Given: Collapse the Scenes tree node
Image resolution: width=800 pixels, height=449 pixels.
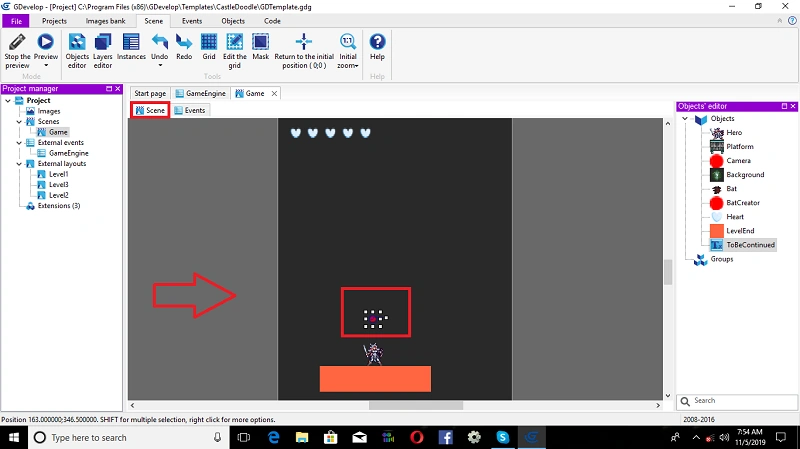Looking at the screenshot, I should pyautogui.click(x=19, y=121).
